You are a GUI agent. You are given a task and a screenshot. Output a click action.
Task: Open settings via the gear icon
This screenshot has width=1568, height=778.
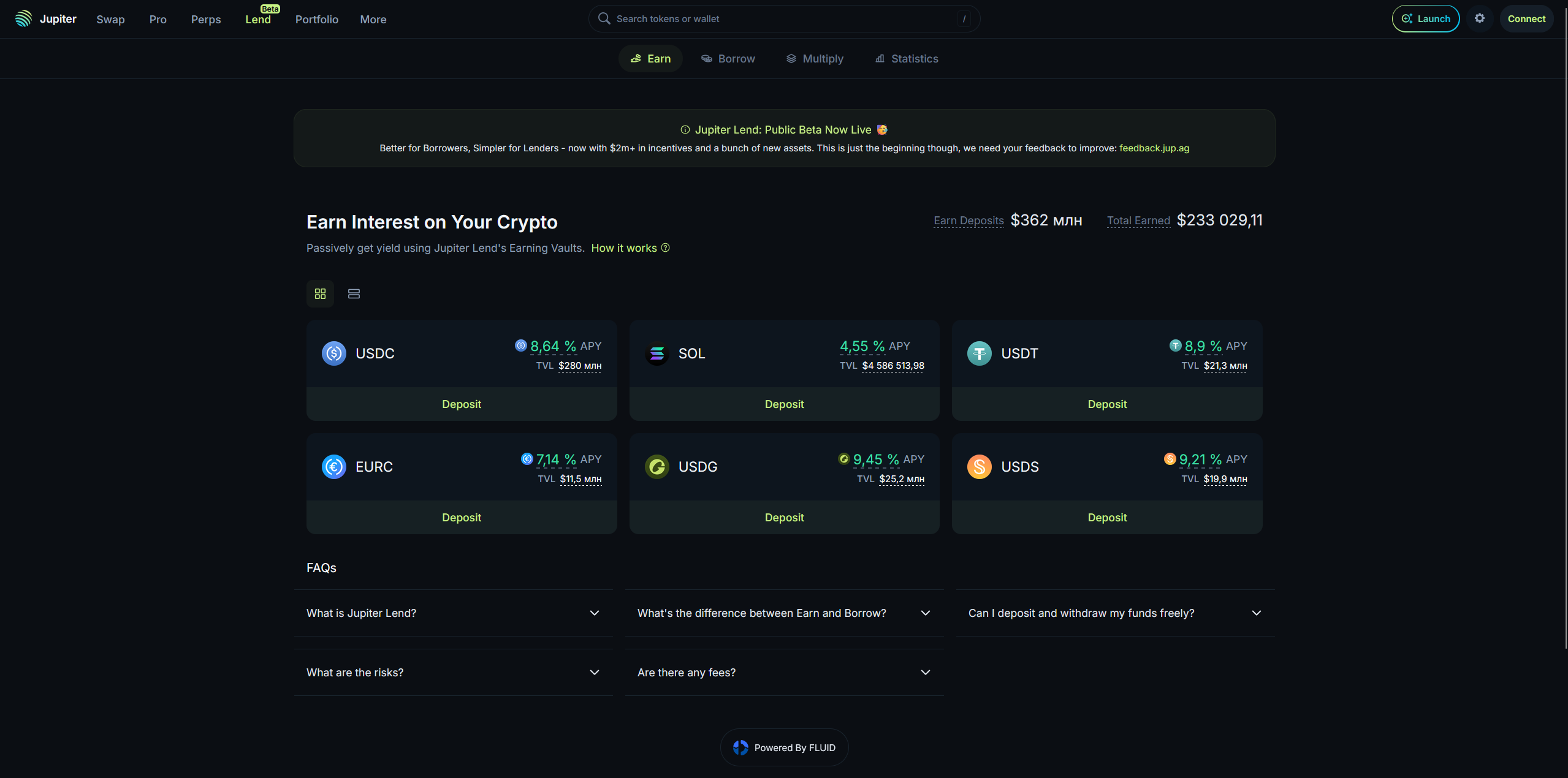[1479, 18]
